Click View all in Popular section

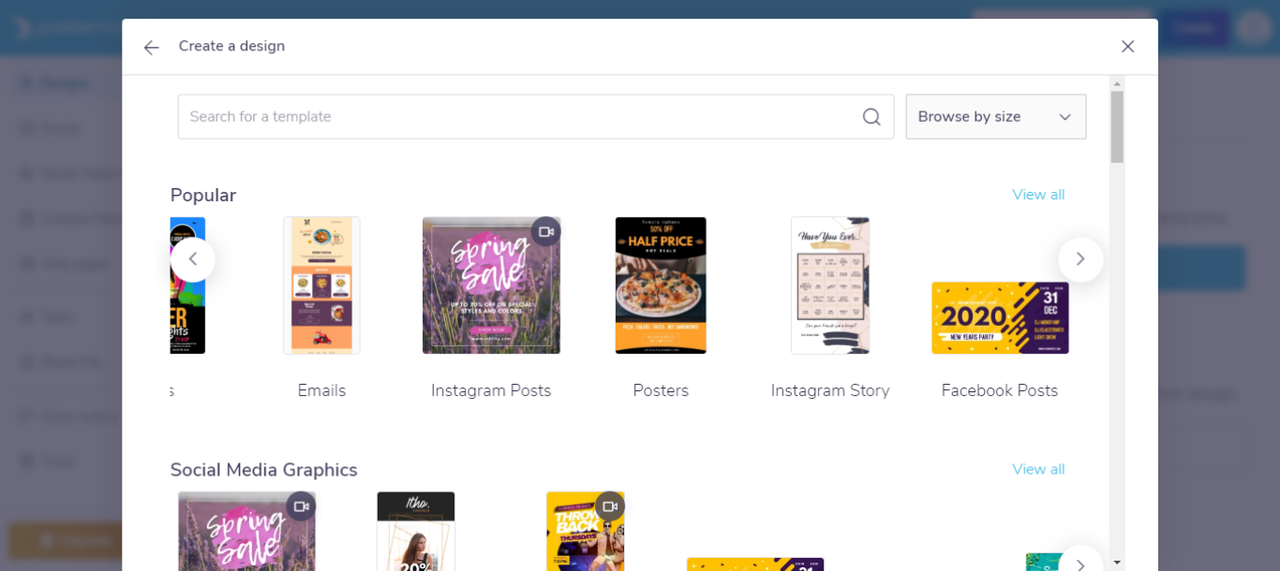1038,194
